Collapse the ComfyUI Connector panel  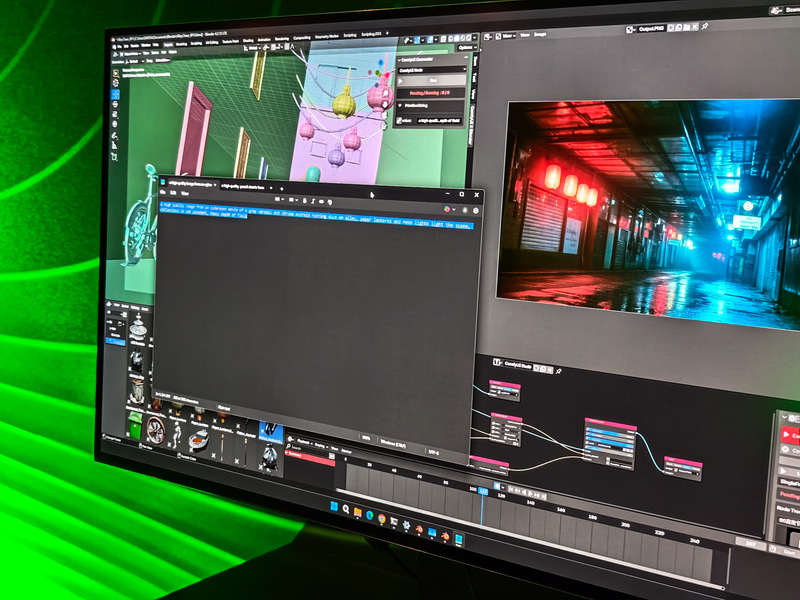point(399,60)
